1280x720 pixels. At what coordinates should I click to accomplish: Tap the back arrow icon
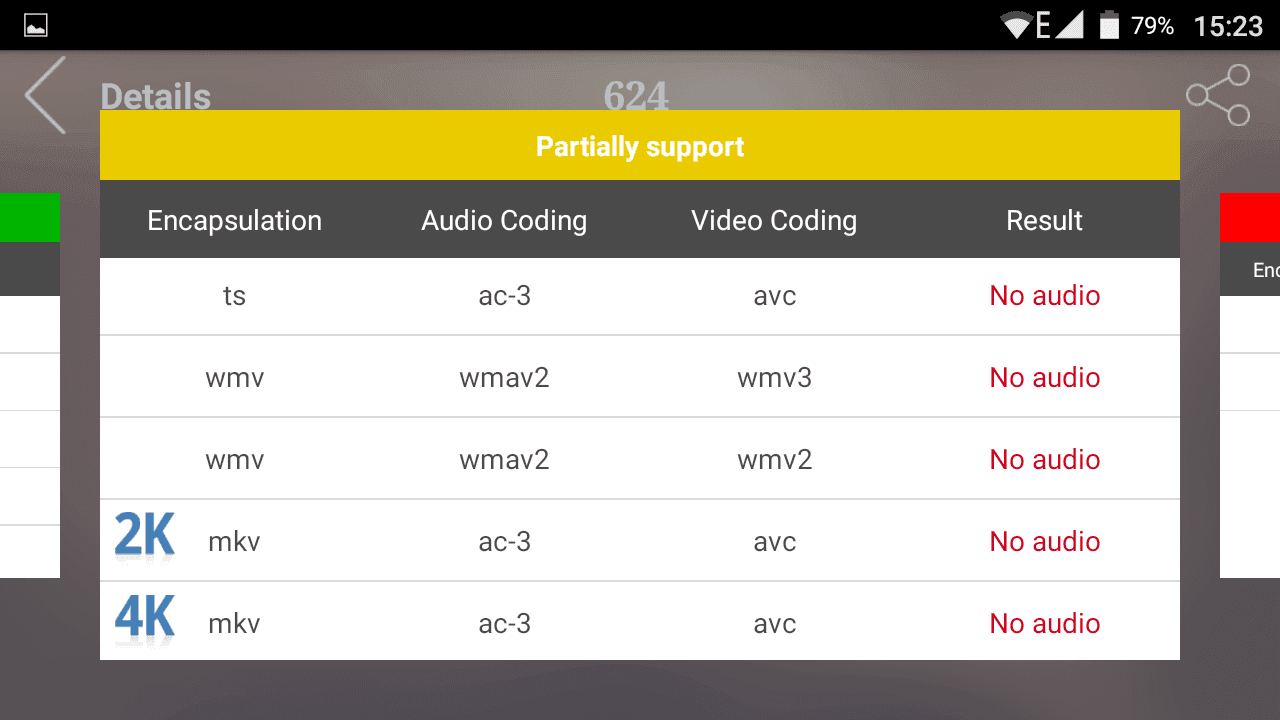click(45, 95)
